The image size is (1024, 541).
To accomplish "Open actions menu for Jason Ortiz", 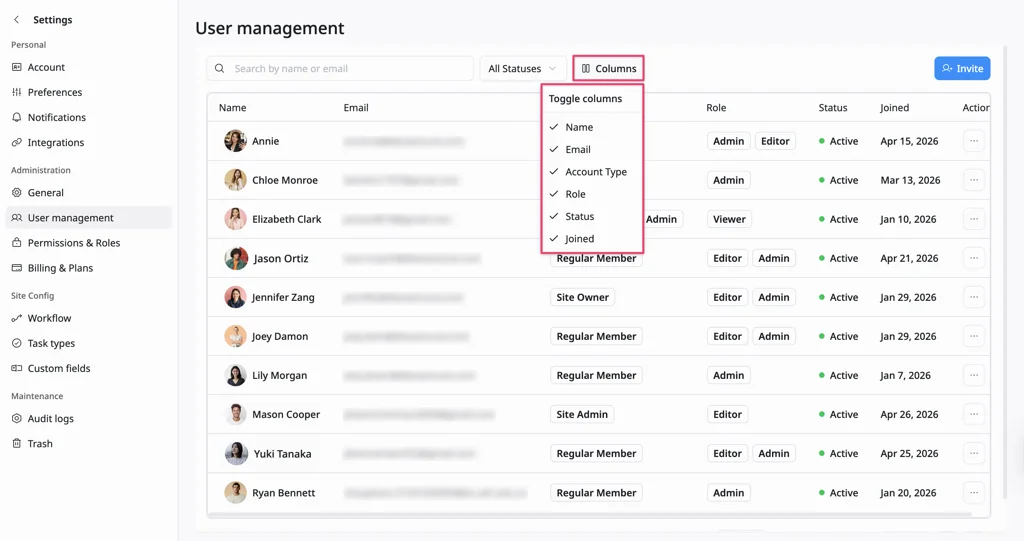I will pyautogui.click(x=974, y=258).
